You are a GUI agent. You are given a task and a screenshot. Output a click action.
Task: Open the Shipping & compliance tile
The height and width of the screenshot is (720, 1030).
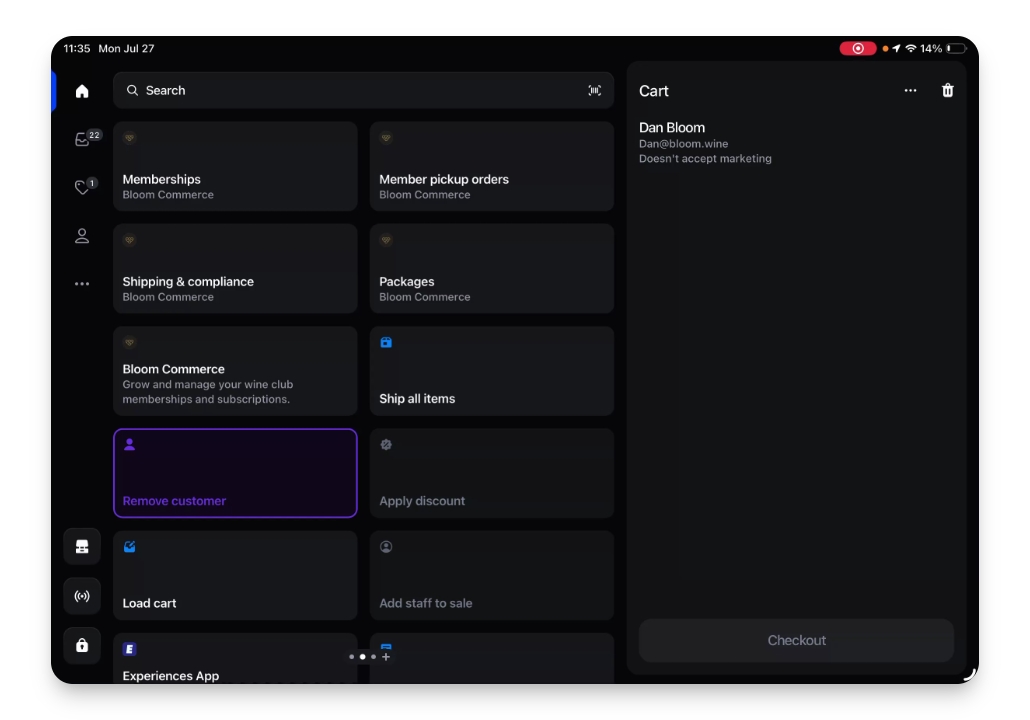235,269
